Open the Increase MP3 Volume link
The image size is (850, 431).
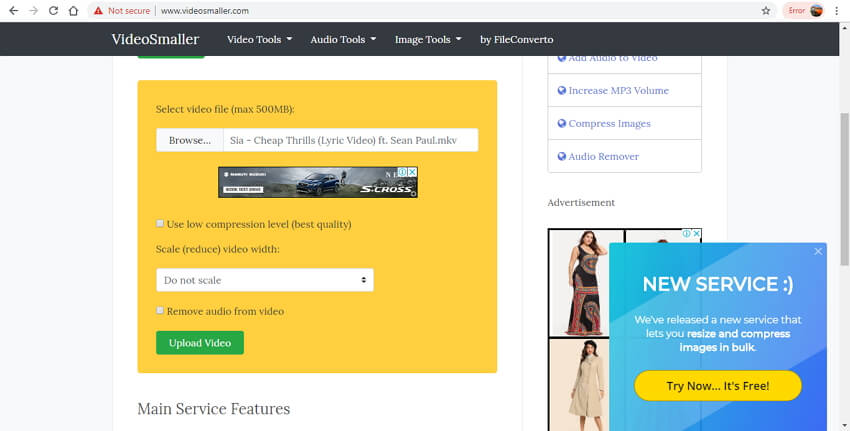[x=619, y=91]
